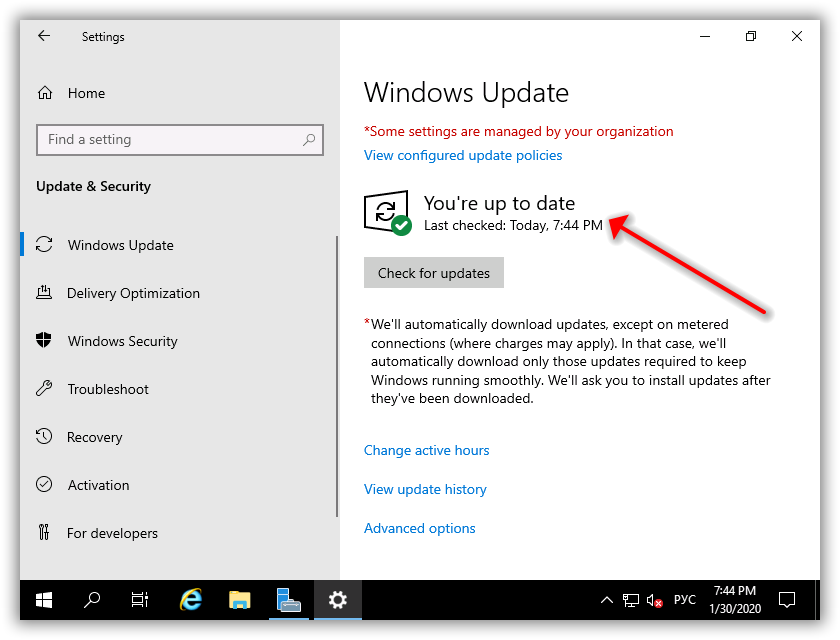Click the search magnifier in Find a setting
This screenshot has height=640, width=840.
(309, 140)
